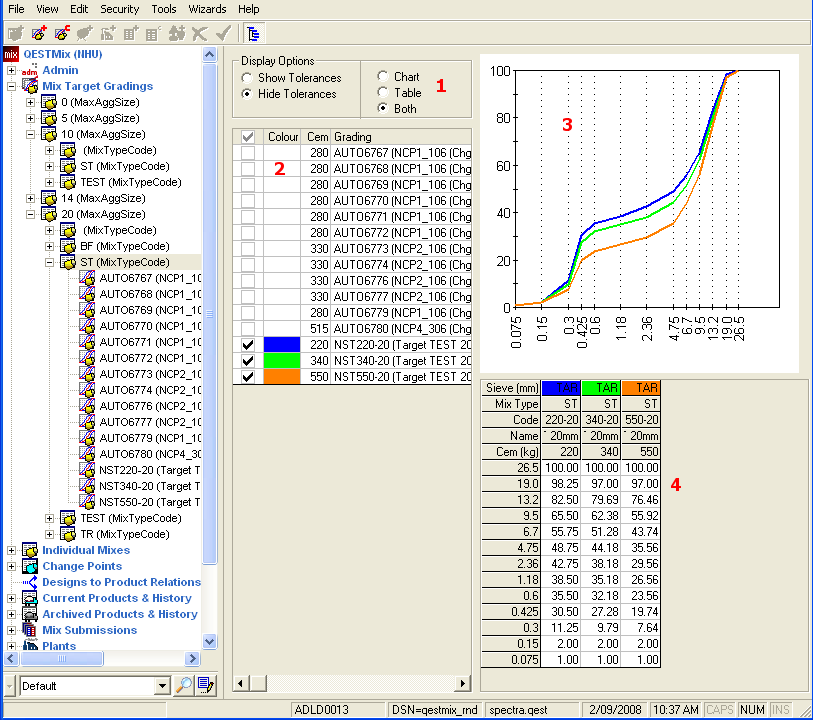This screenshot has width=813, height=720.
Task: Click the edit list icon beside the search icon
Action: point(206,686)
